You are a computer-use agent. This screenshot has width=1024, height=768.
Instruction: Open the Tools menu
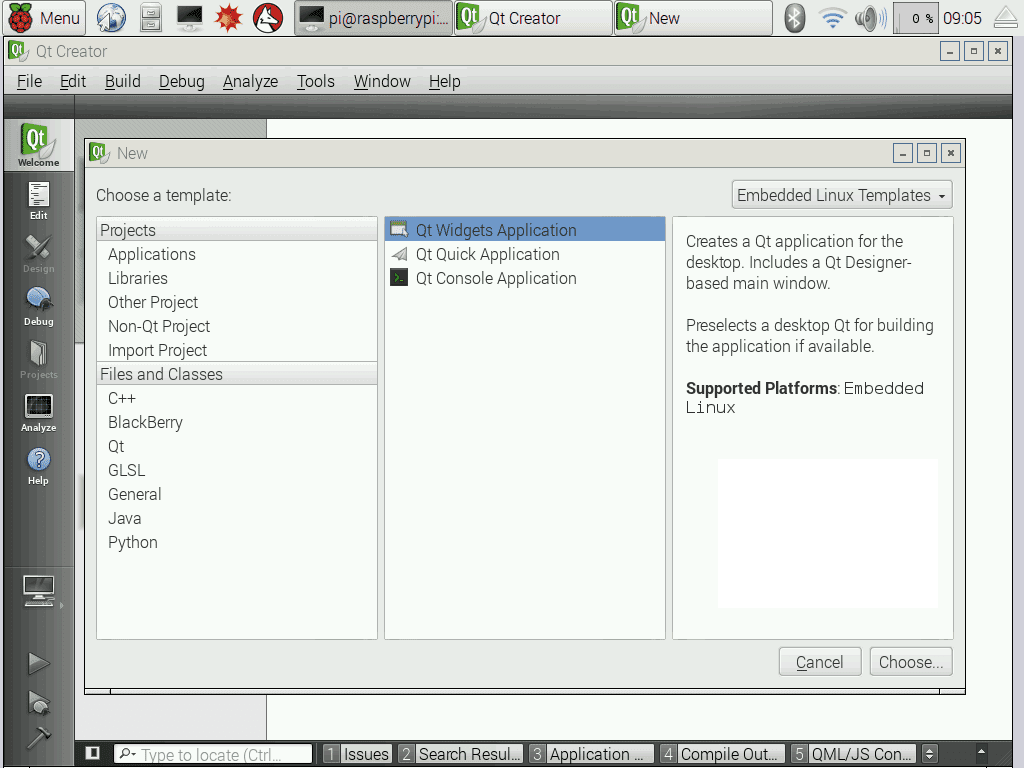(x=315, y=81)
